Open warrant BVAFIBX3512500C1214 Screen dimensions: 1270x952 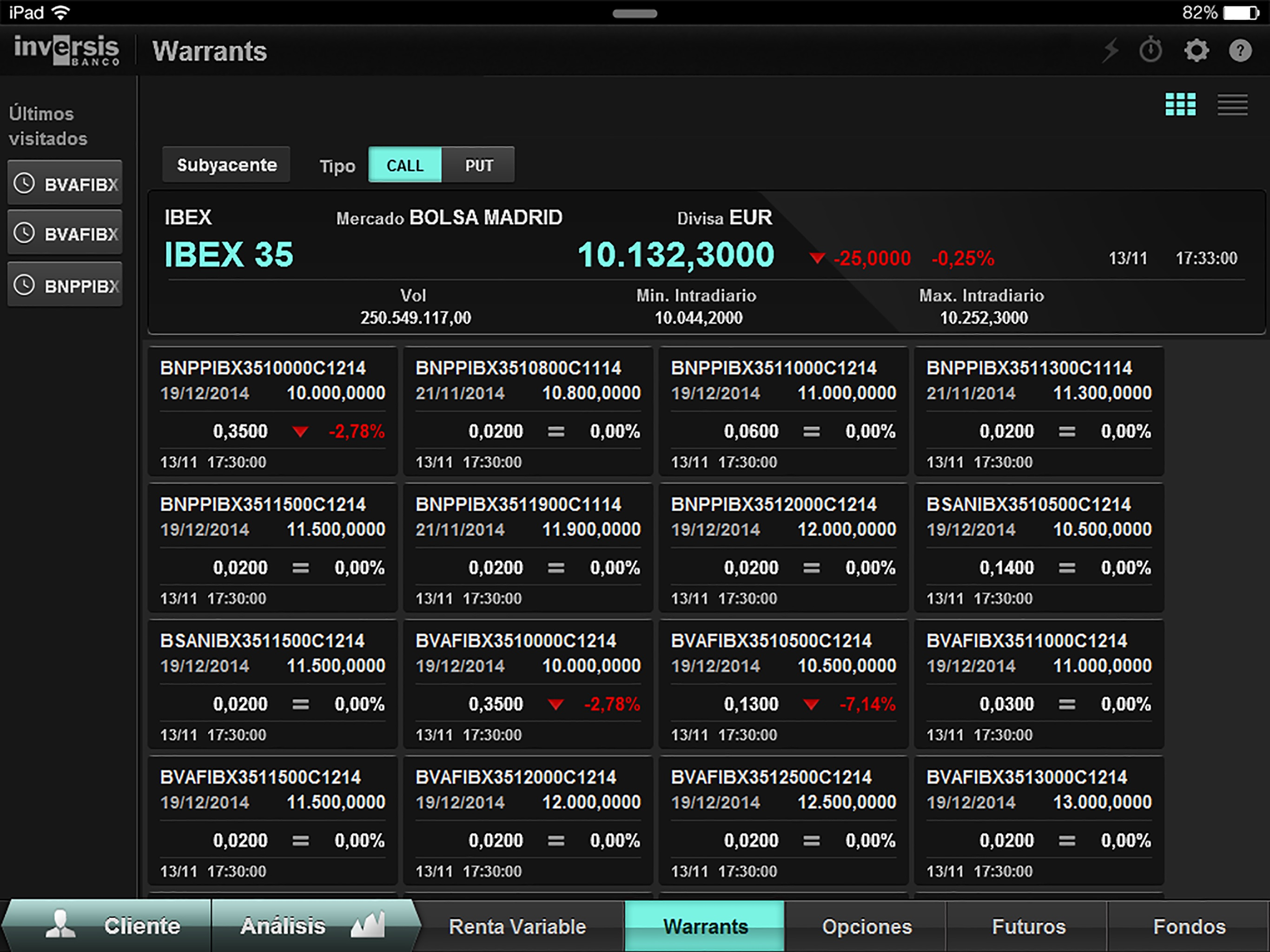[x=784, y=820]
